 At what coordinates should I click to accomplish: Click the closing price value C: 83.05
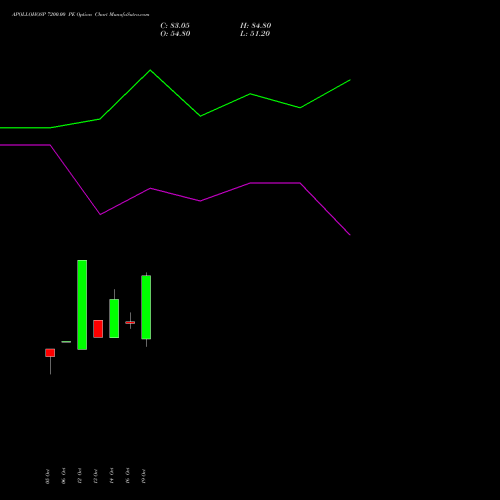point(175,26)
